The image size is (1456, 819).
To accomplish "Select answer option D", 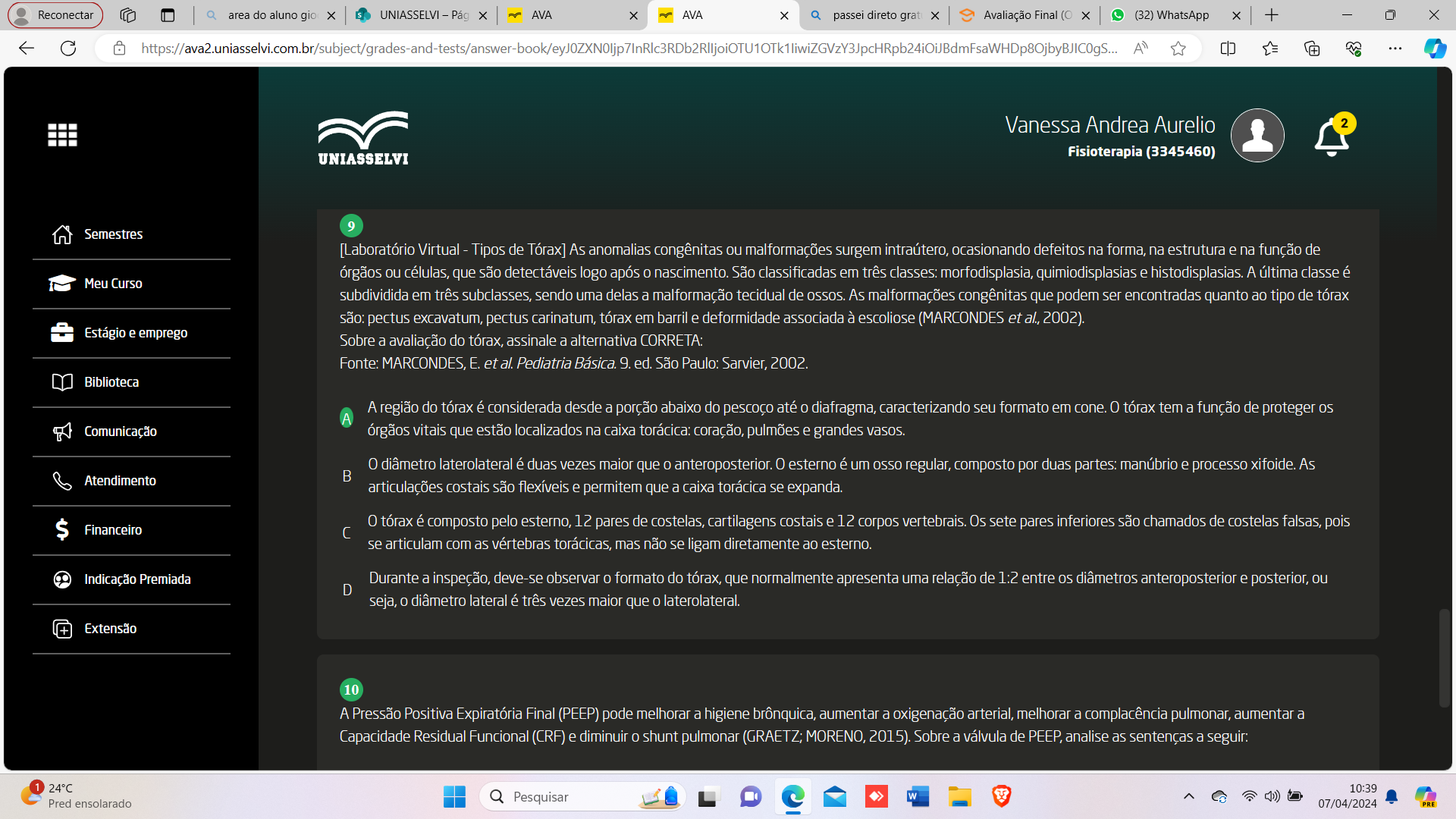I will (347, 589).
